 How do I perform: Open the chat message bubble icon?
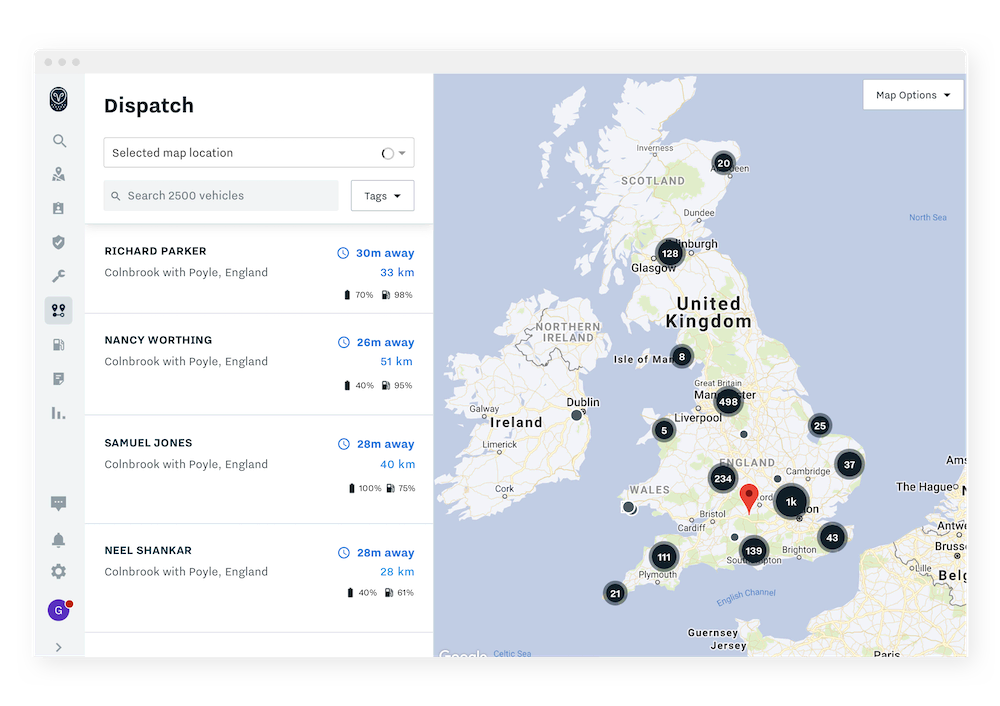[59, 503]
